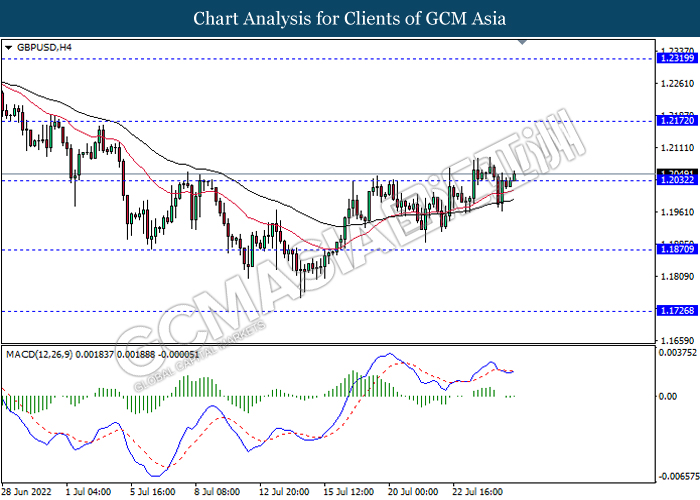Click the 0.003752 MACD scale value
The image size is (700, 500).
coord(678,353)
